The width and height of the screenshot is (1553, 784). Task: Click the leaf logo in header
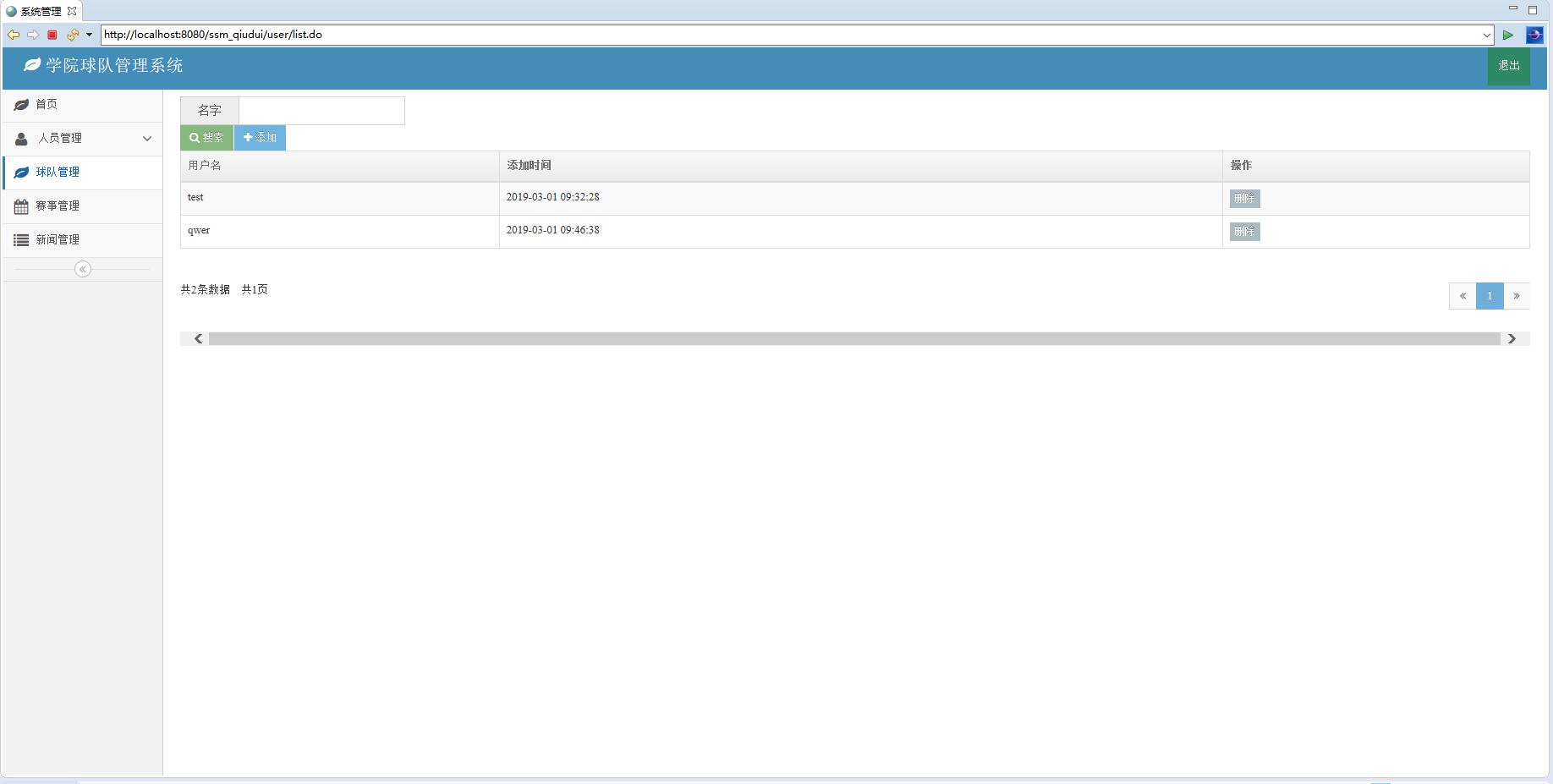coord(32,65)
